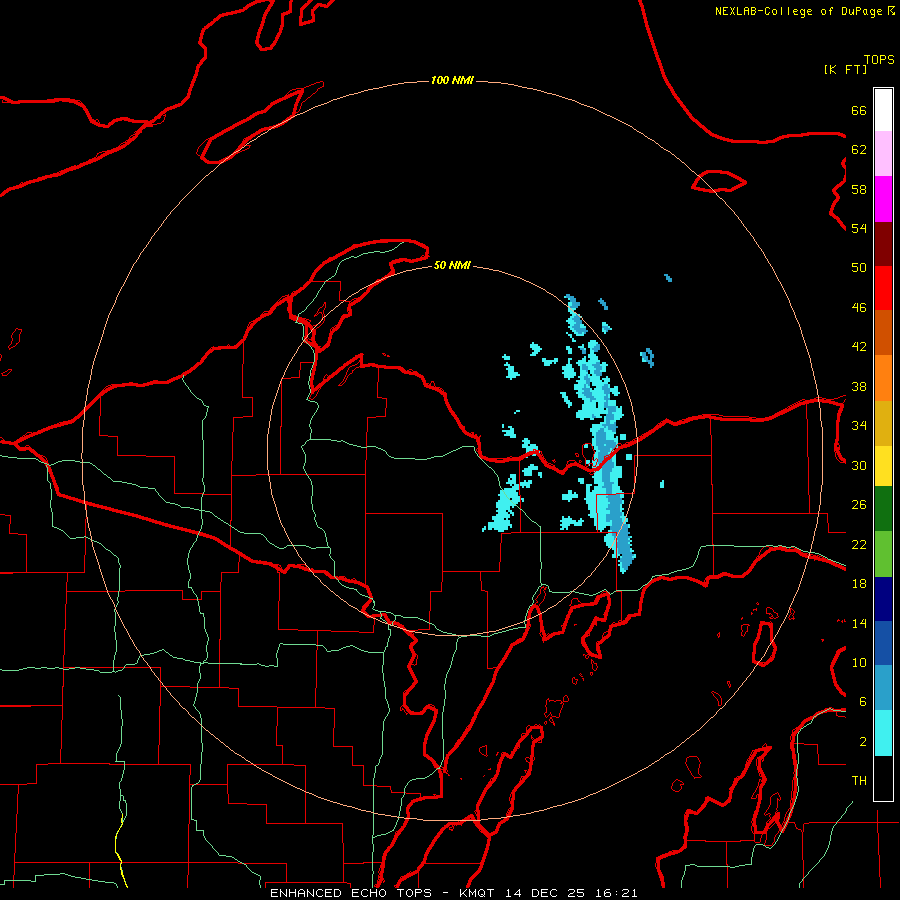The width and height of the screenshot is (900, 900).
Task: Select the yellow legend swatch
Action: [x=883, y=466]
